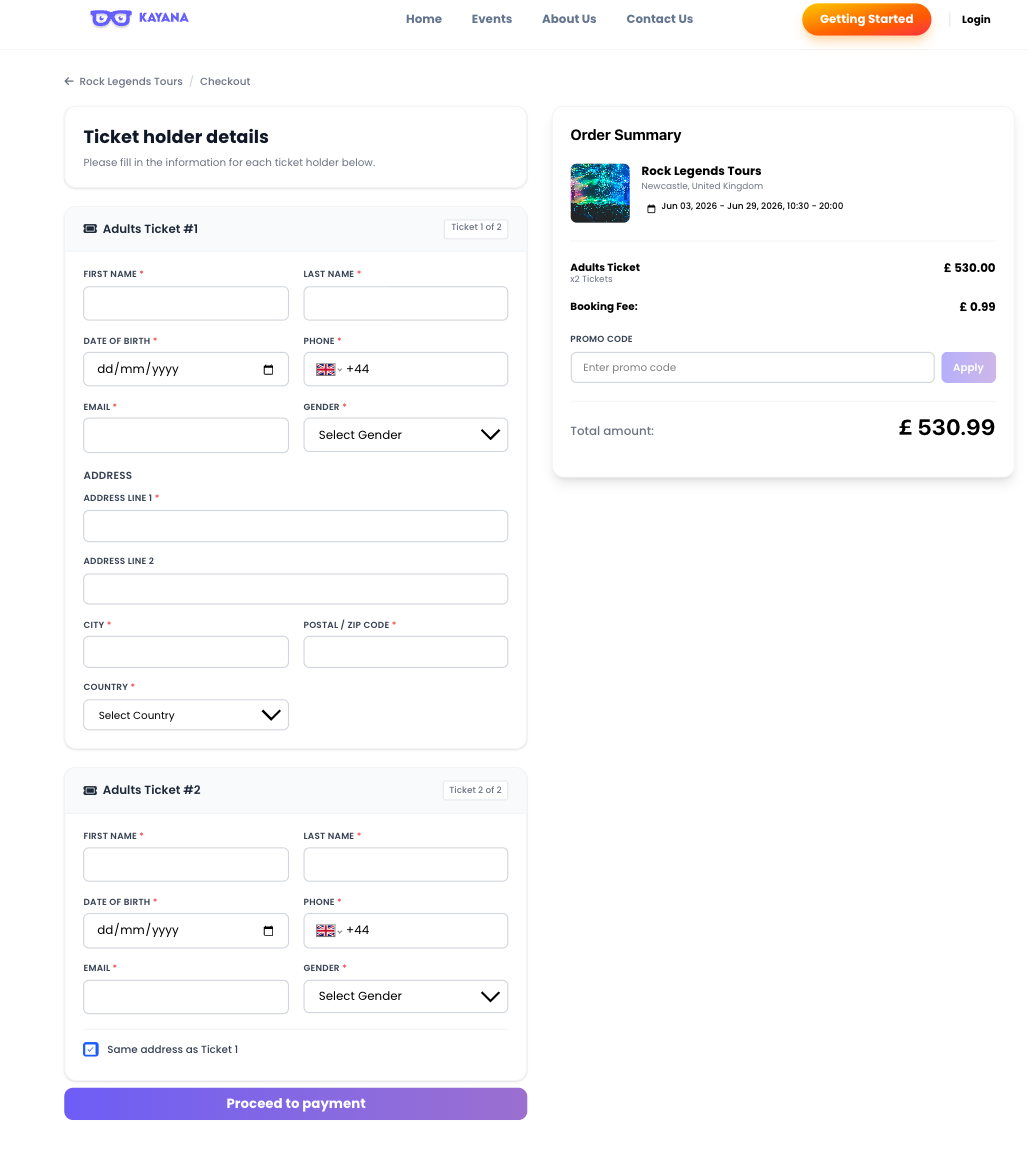Focus Ticket #1 Email field

point(186,436)
